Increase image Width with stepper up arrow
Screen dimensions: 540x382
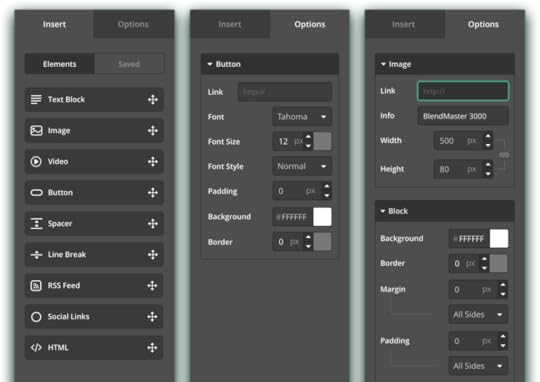coord(488,136)
